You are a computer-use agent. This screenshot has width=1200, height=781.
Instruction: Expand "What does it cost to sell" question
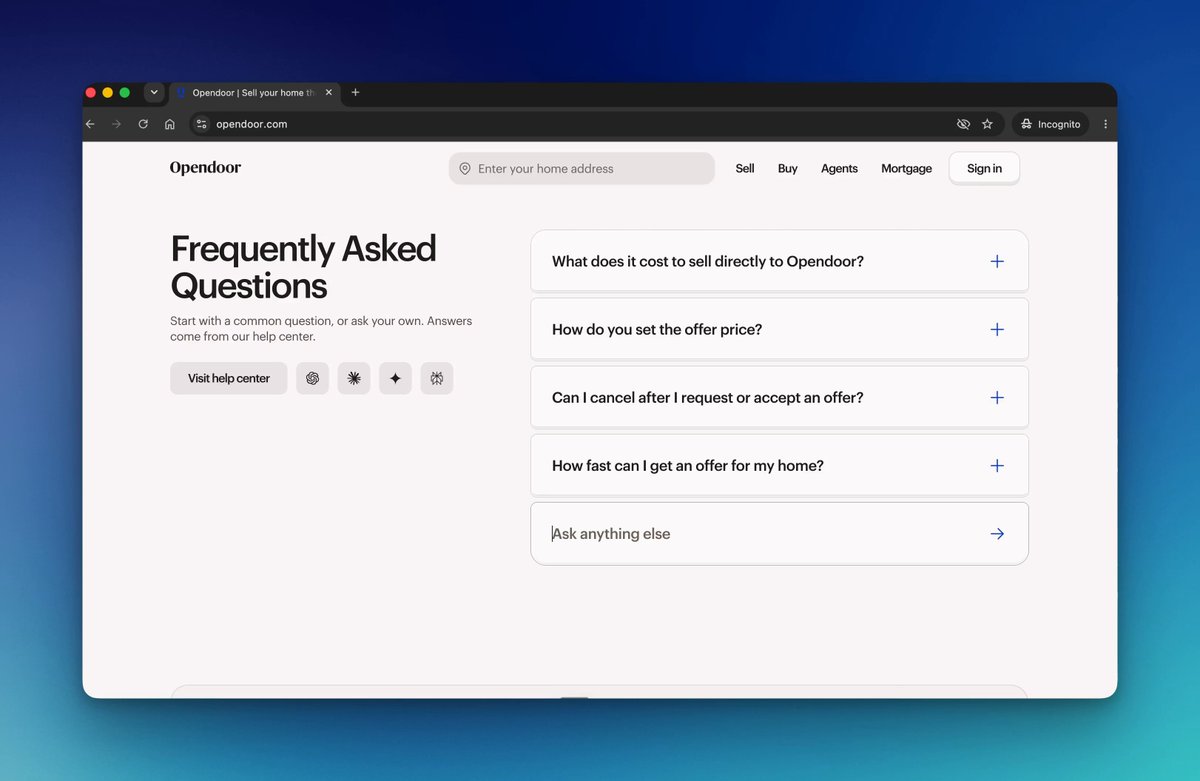click(779, 261)
